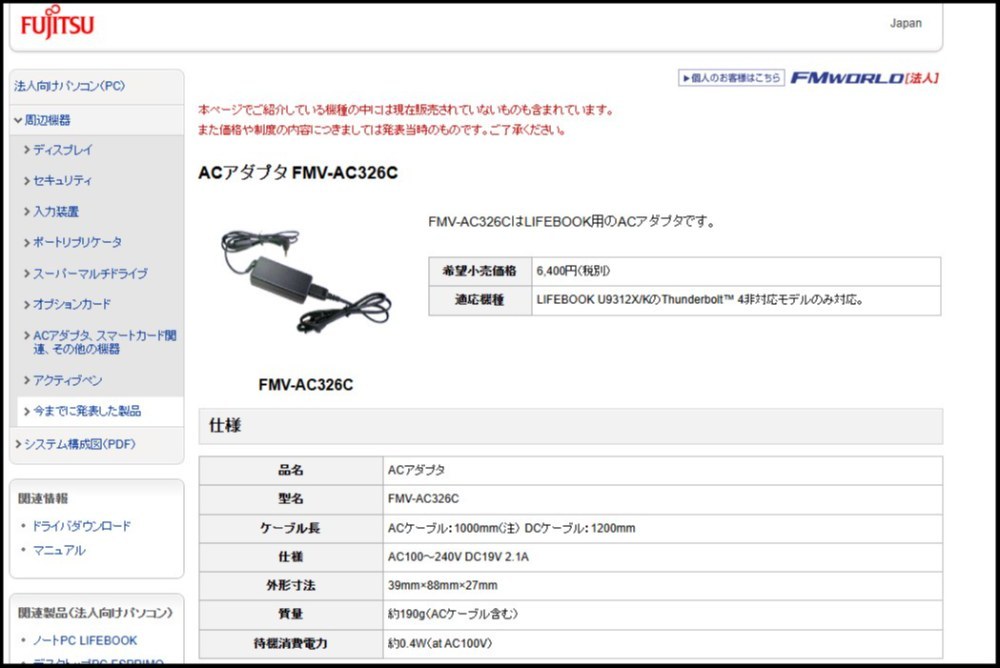Click the 関連情報 sidebar heading
1000x668 pixels.
point(43,498)
